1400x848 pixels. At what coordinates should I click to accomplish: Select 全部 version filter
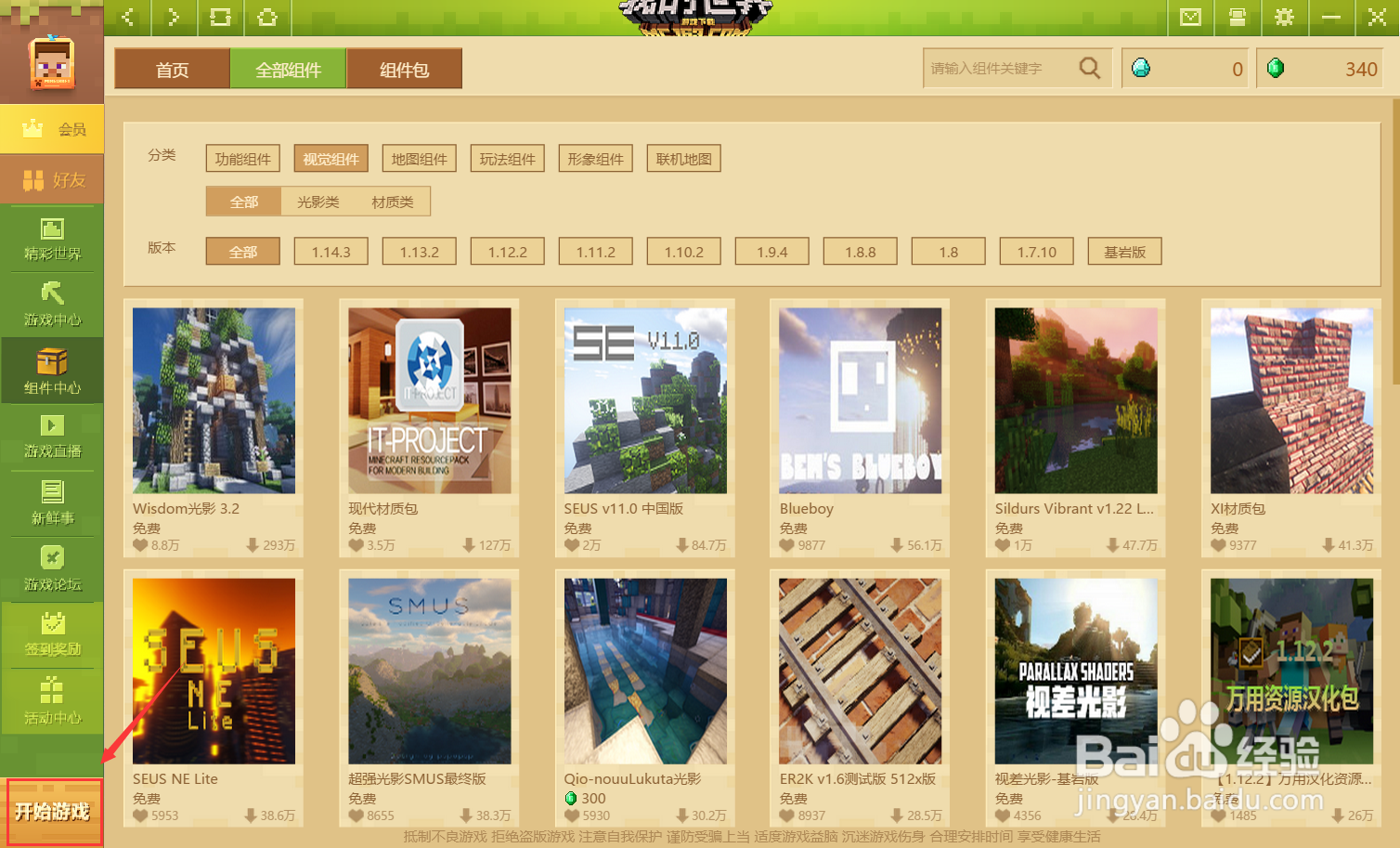(243, 252)
